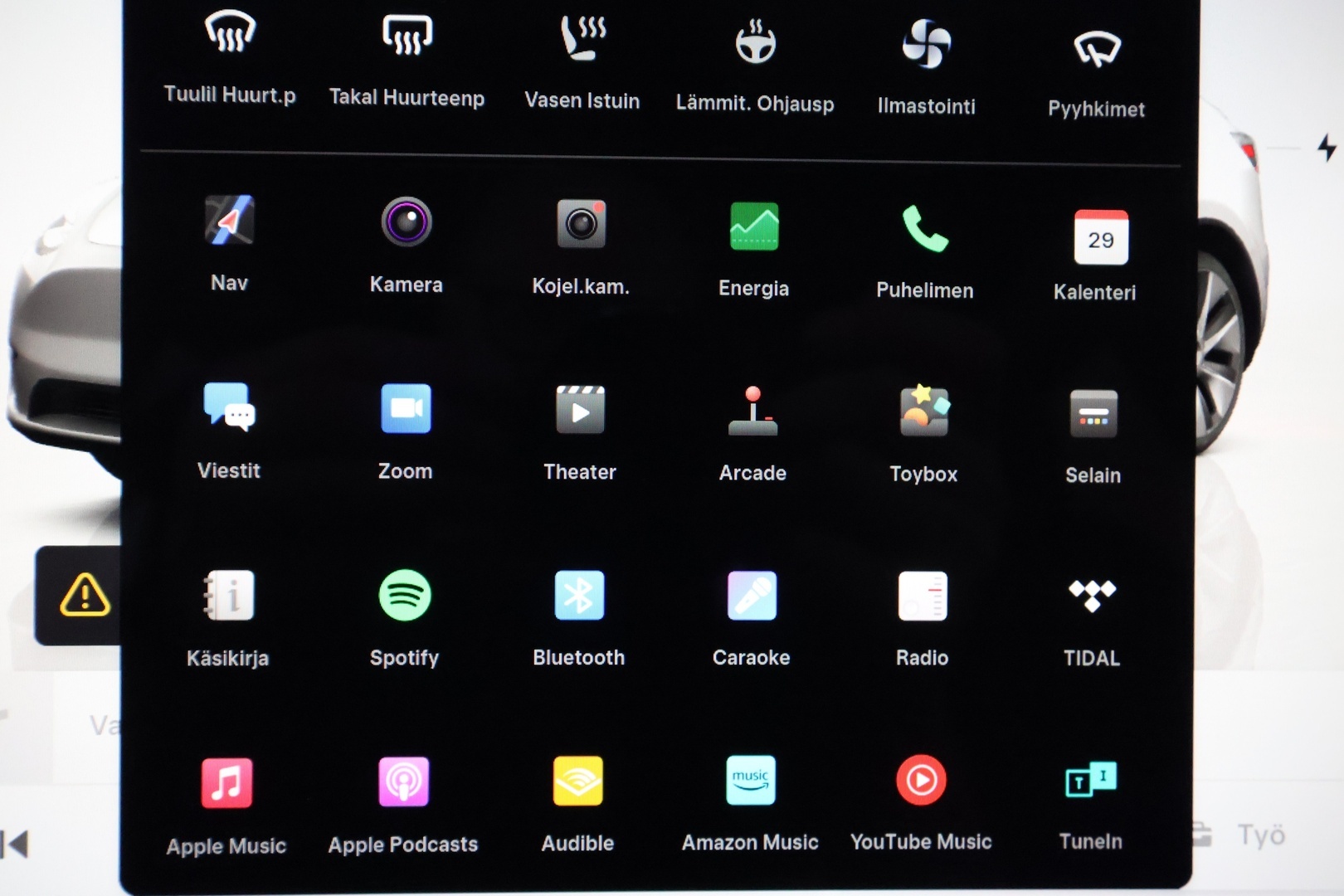
Task: Activate the Pyyhkimet wipers control
Action: (x=1097, y=49)
